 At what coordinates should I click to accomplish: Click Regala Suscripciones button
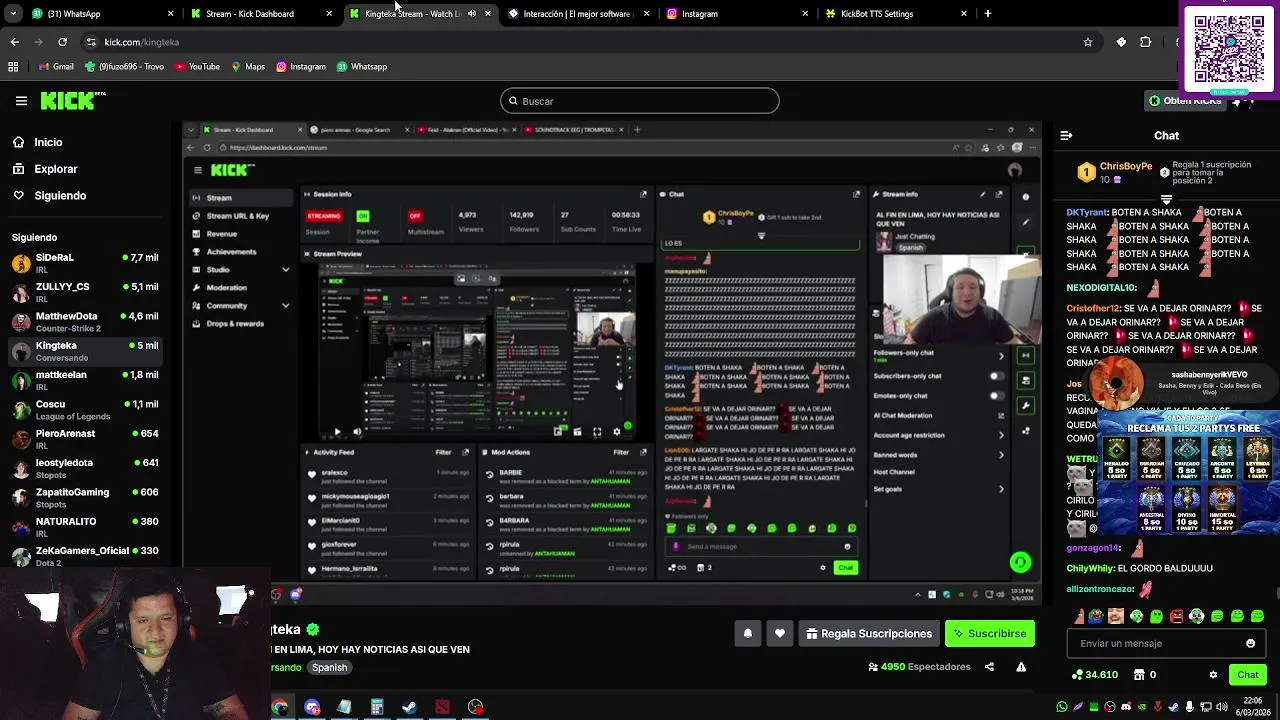869,633
